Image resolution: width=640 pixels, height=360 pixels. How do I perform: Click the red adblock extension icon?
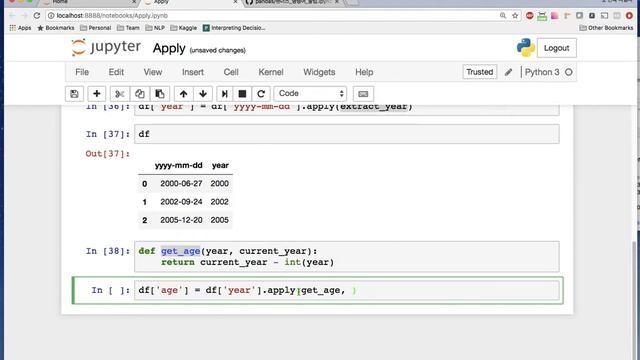click(x=530, y=16)
